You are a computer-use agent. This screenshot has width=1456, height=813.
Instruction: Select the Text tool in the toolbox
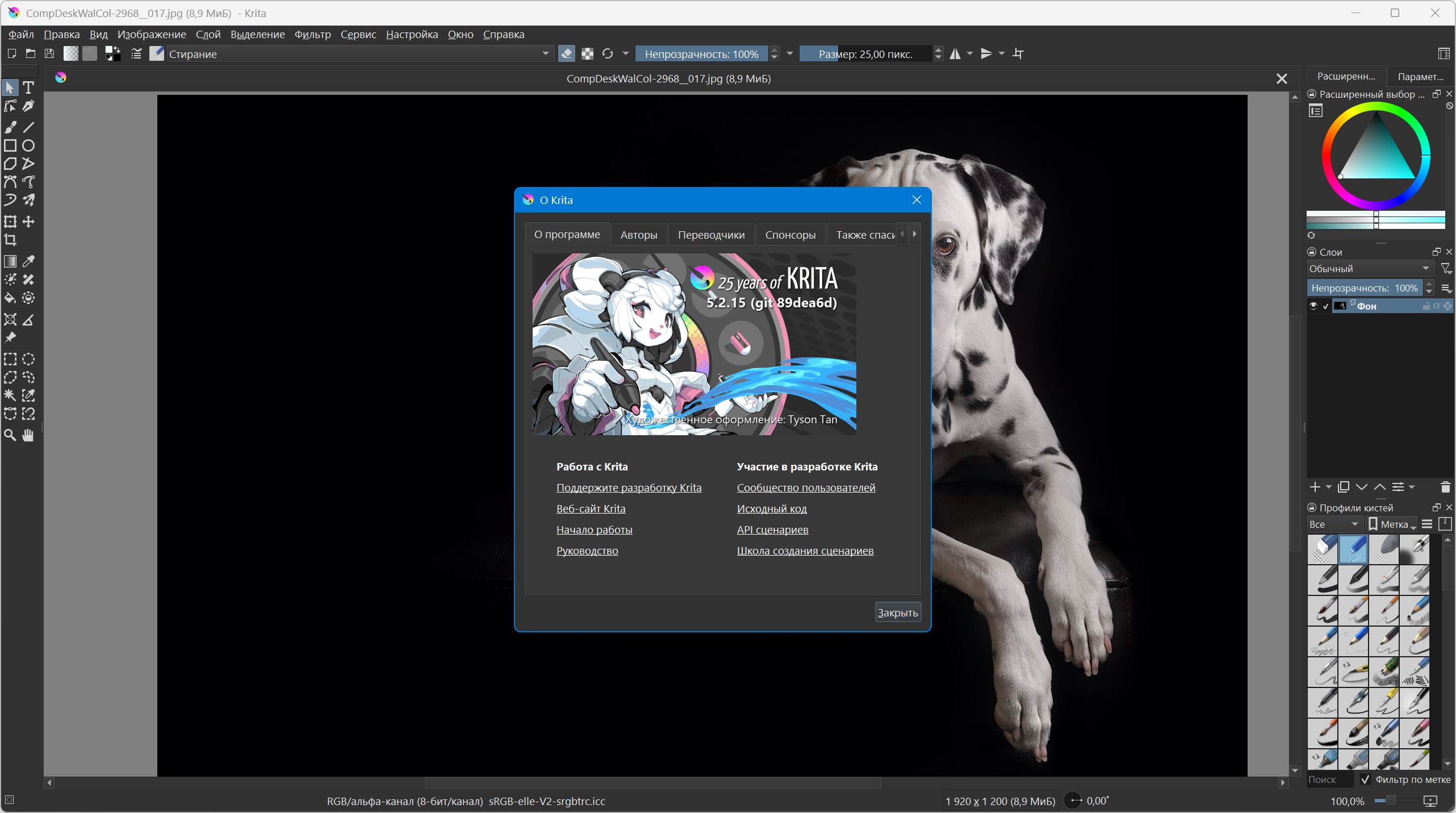pyautogui.click(x=28, y=87)
